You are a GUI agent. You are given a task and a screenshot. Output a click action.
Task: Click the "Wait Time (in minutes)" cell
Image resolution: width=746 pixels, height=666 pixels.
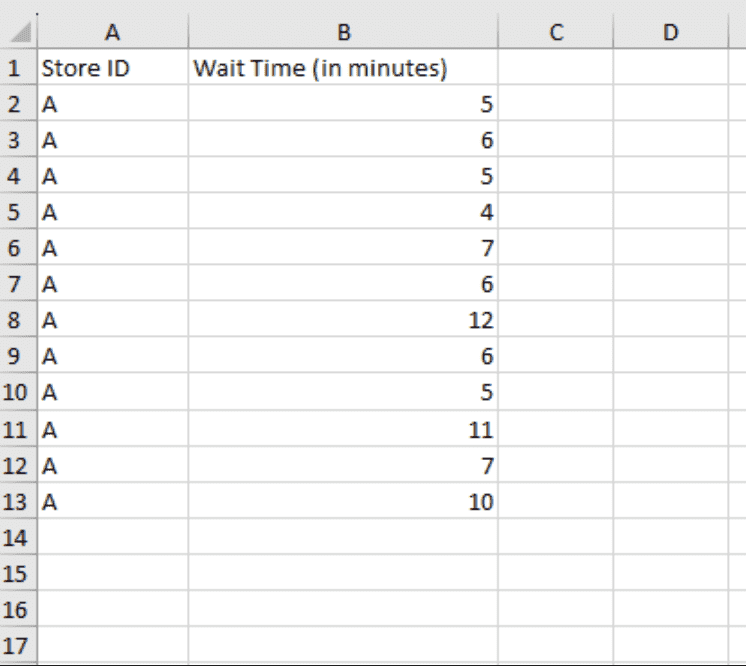coord(343,69)
